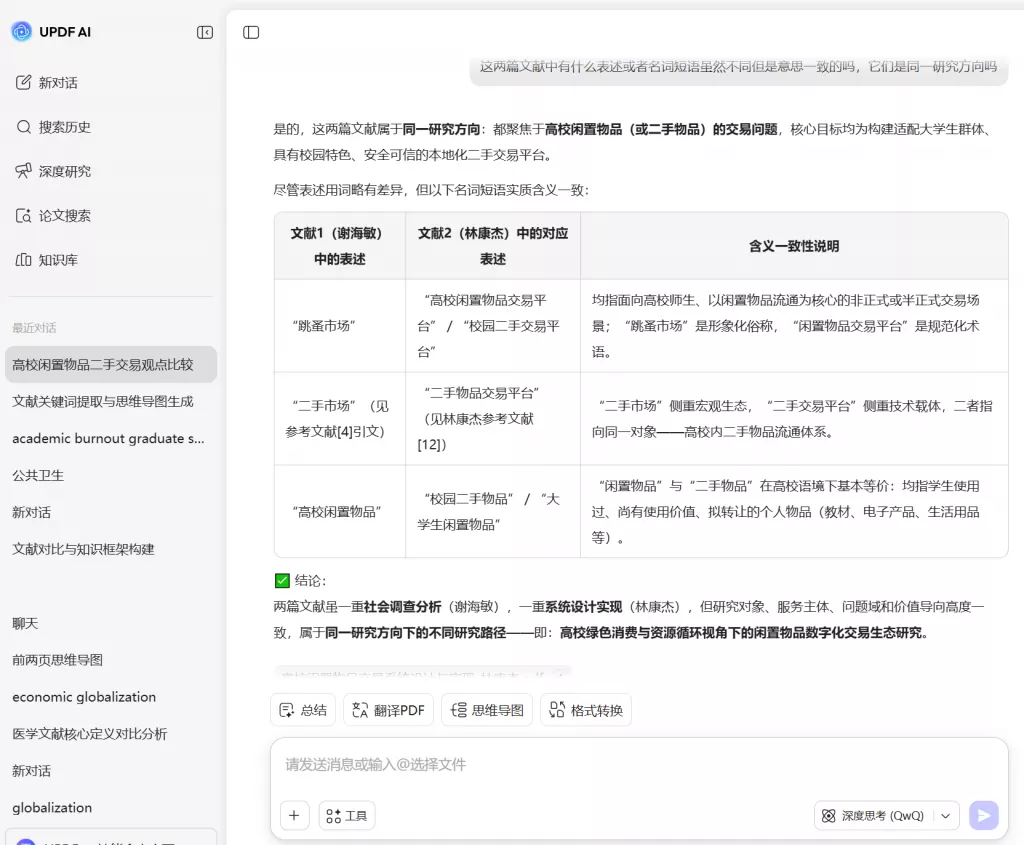Open the 工具 tools picker
The width and height of the screenshot is (1024, 845).
tap(346, 815)
